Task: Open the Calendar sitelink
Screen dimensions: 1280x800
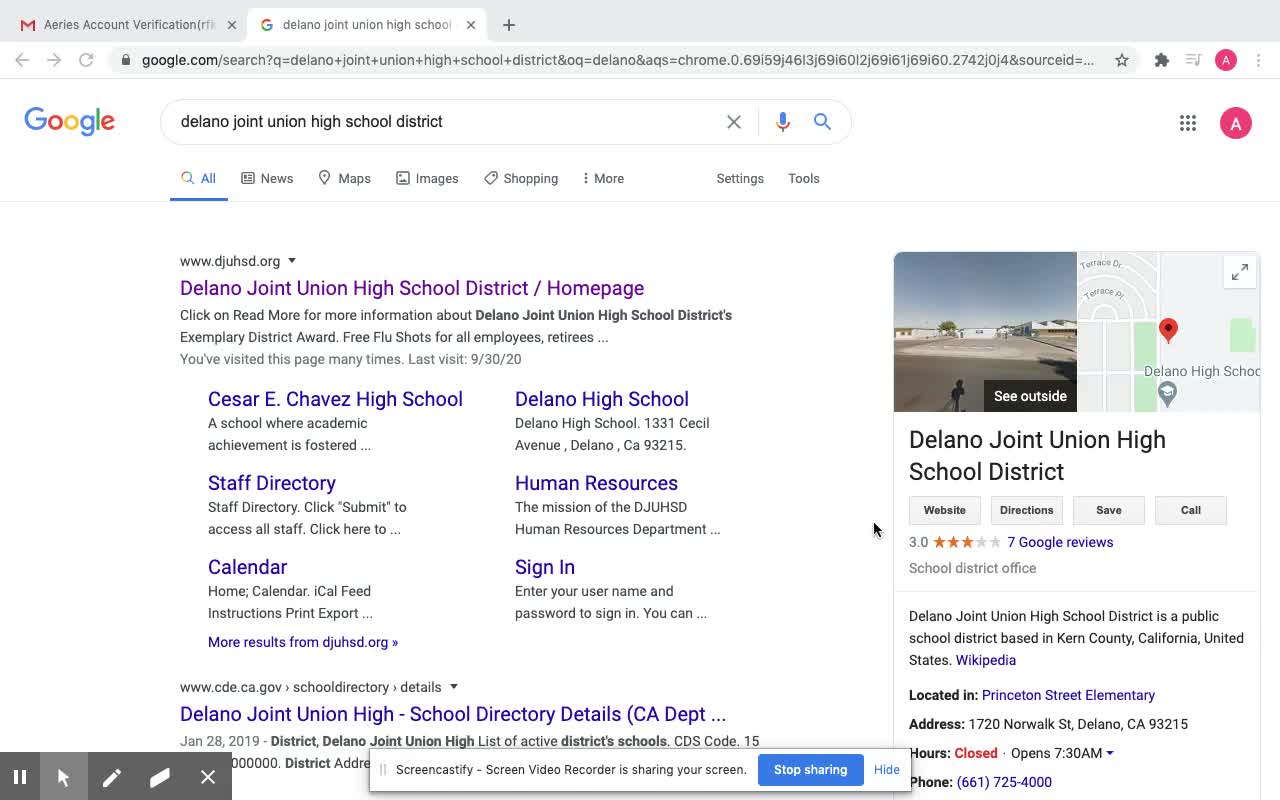Action: [x=247, y=567]
